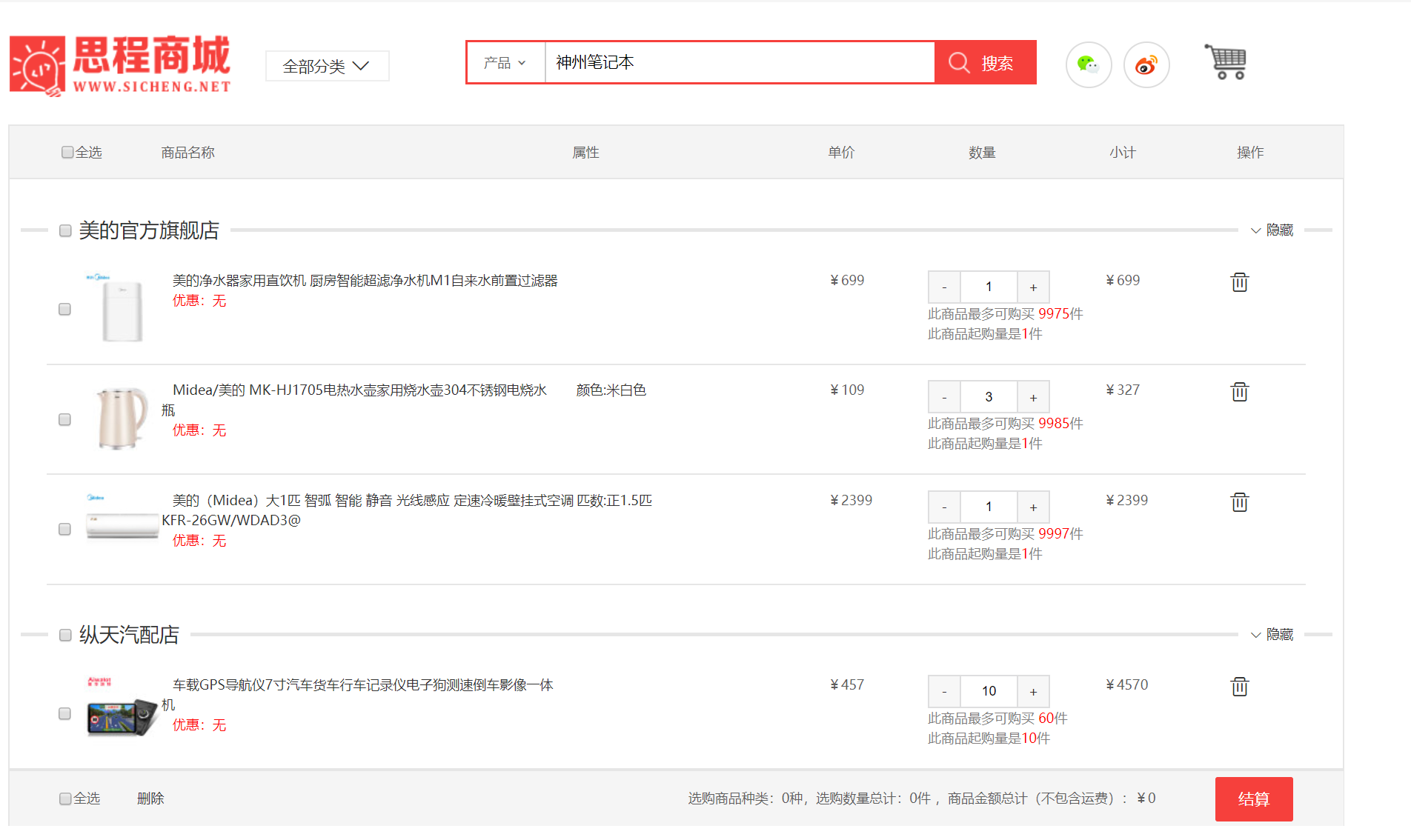Check the air conditioner product checkbox
The width and height of the screenshot is (1411, 840).
click(x=64, y=529)
